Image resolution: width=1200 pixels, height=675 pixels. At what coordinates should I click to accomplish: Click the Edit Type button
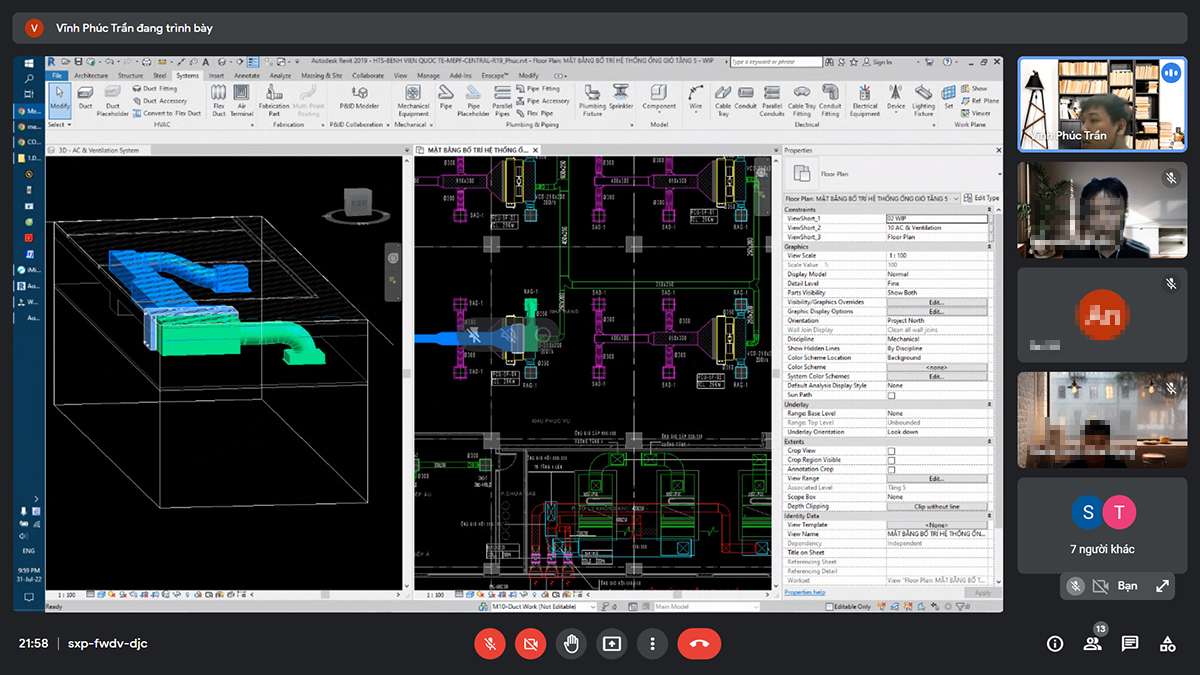tap(982, 198)
